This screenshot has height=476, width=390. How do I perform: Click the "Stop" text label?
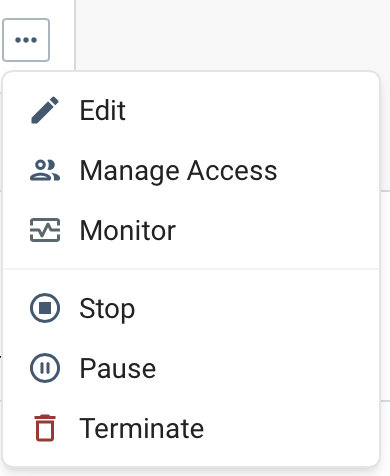[x=107, y=309]
